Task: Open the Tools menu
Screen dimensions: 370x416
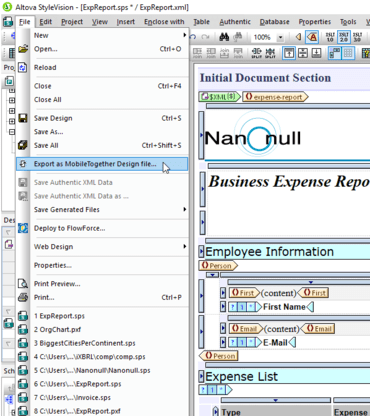Action: tap(348, 22)
